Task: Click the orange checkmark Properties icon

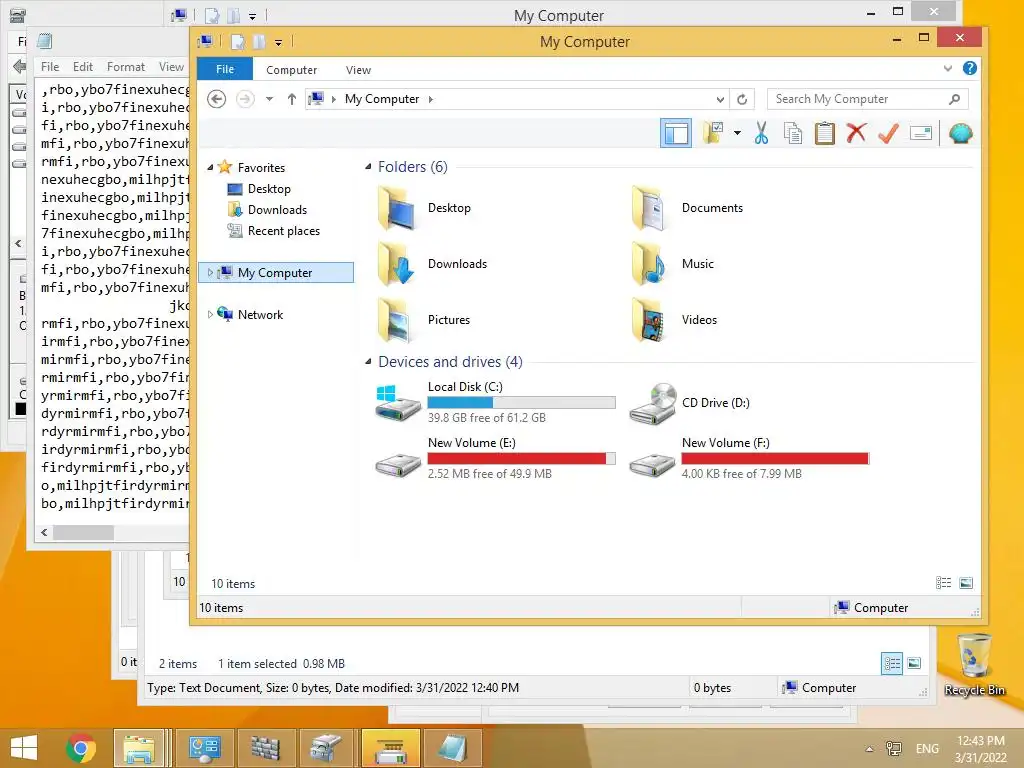Action: 888,133
